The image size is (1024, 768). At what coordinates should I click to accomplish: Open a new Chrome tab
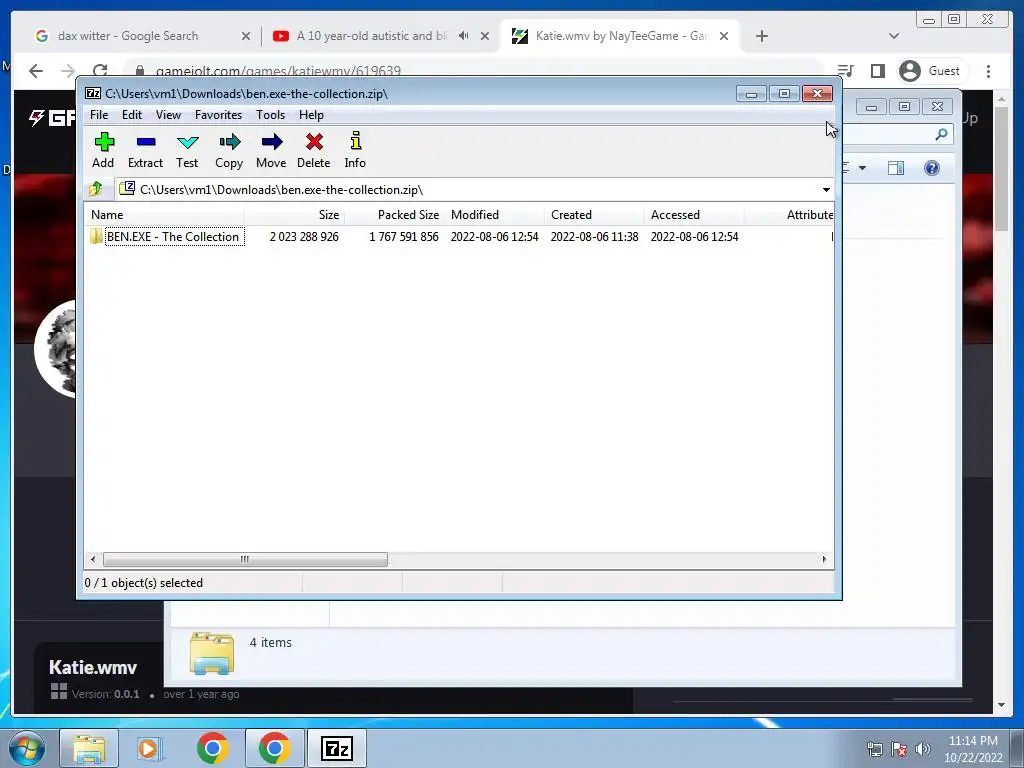(761, 36)
